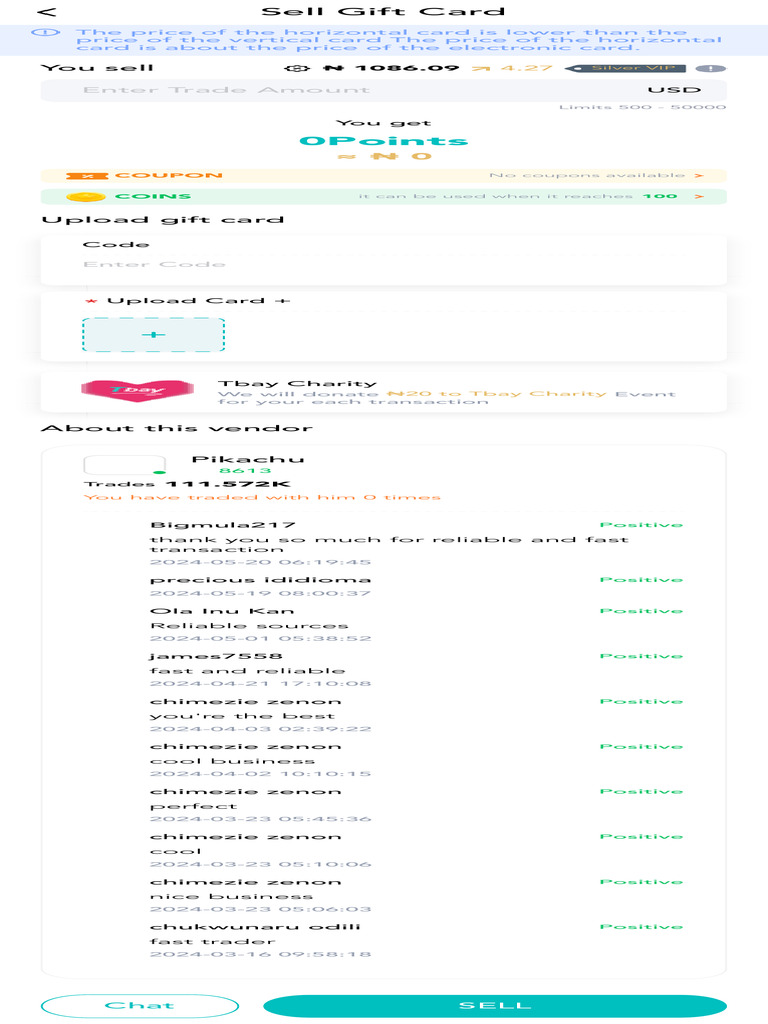
Task: Open the COUPON row
Action: point(383,176)
